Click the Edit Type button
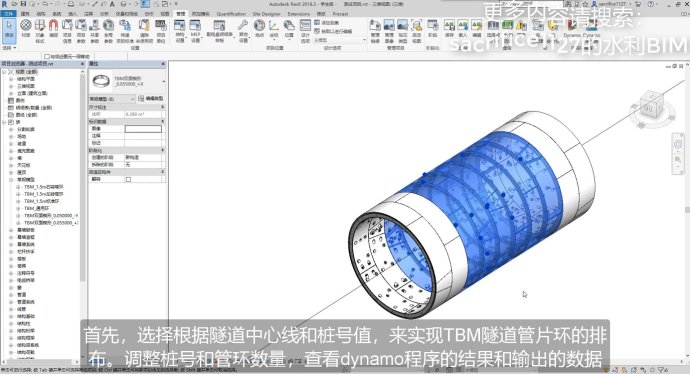 [150, 99]
